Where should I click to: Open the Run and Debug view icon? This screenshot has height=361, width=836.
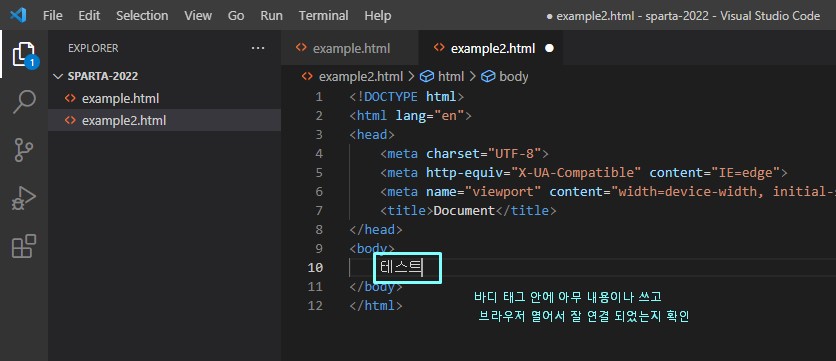coord(24,198)
